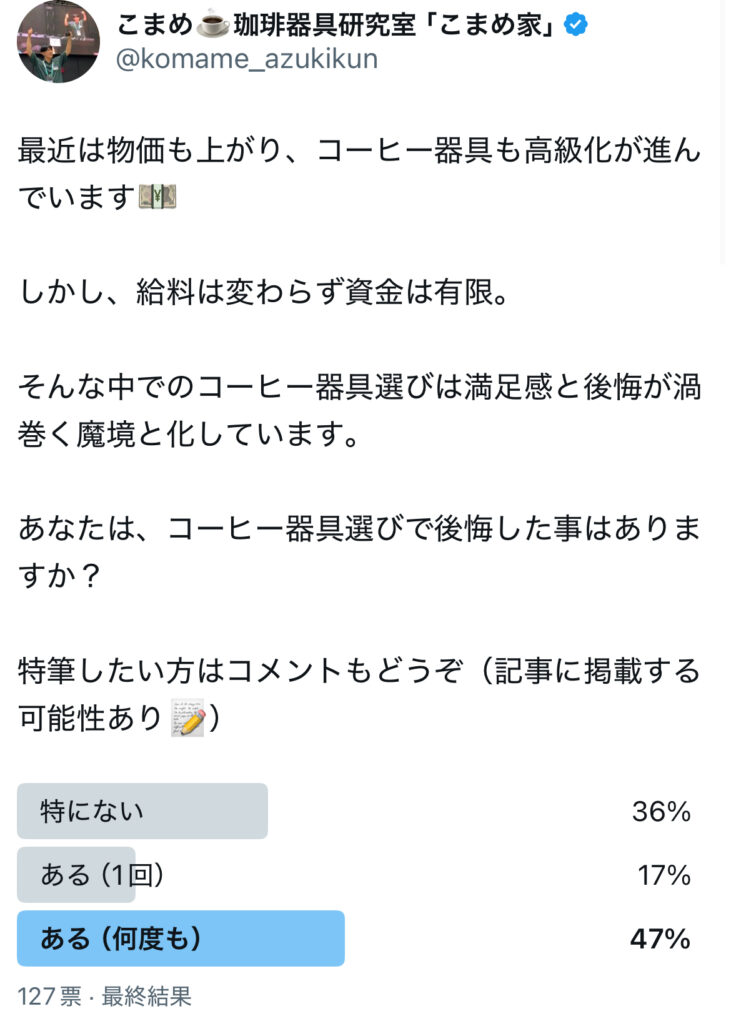Viewport: 731px width, 1024px height.
Task: Open the @komame_azukikun handle link
Action: pyautogui.click(x=247, y=59)
